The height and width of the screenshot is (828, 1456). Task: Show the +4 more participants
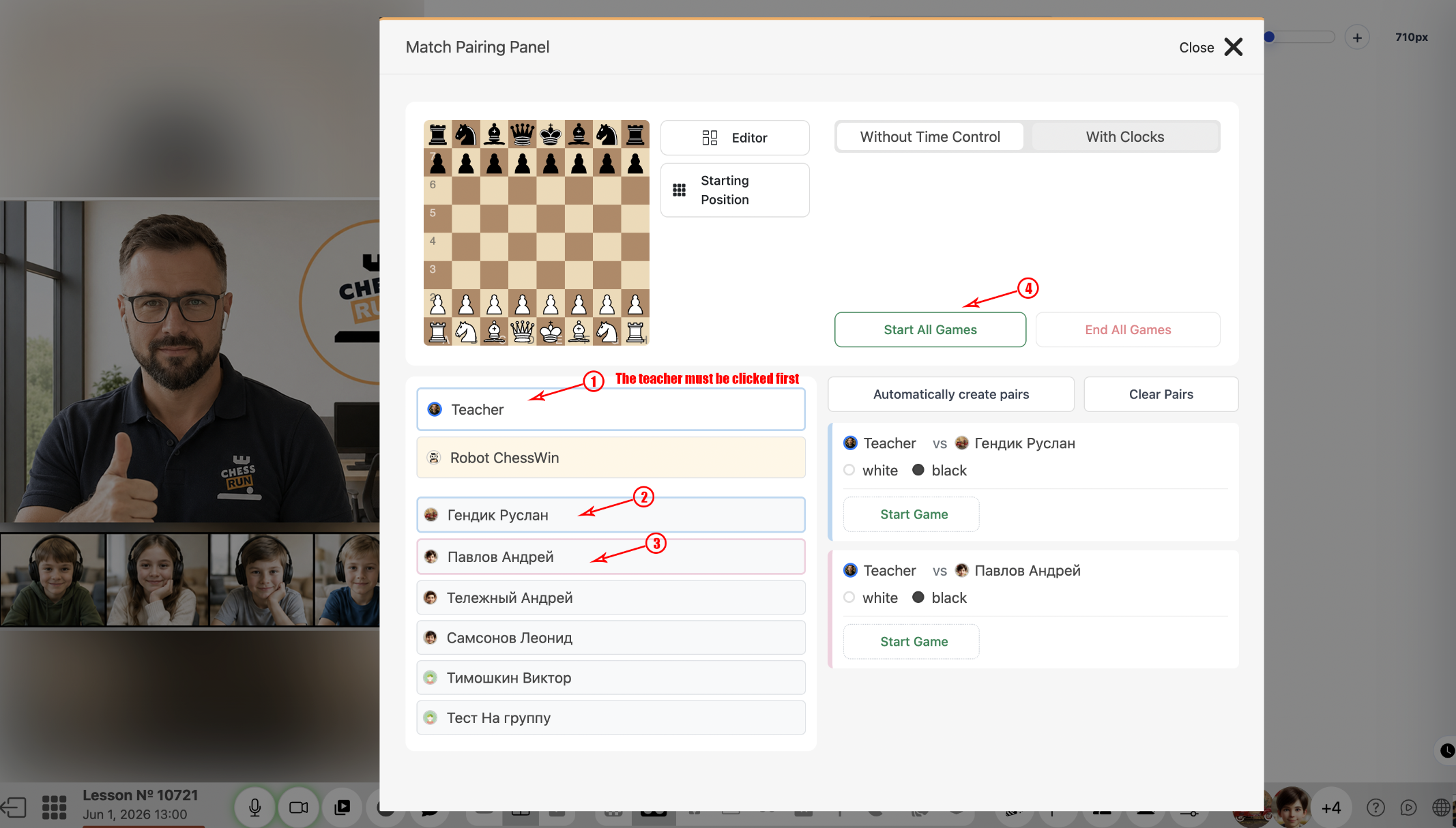click(1330, 808)
